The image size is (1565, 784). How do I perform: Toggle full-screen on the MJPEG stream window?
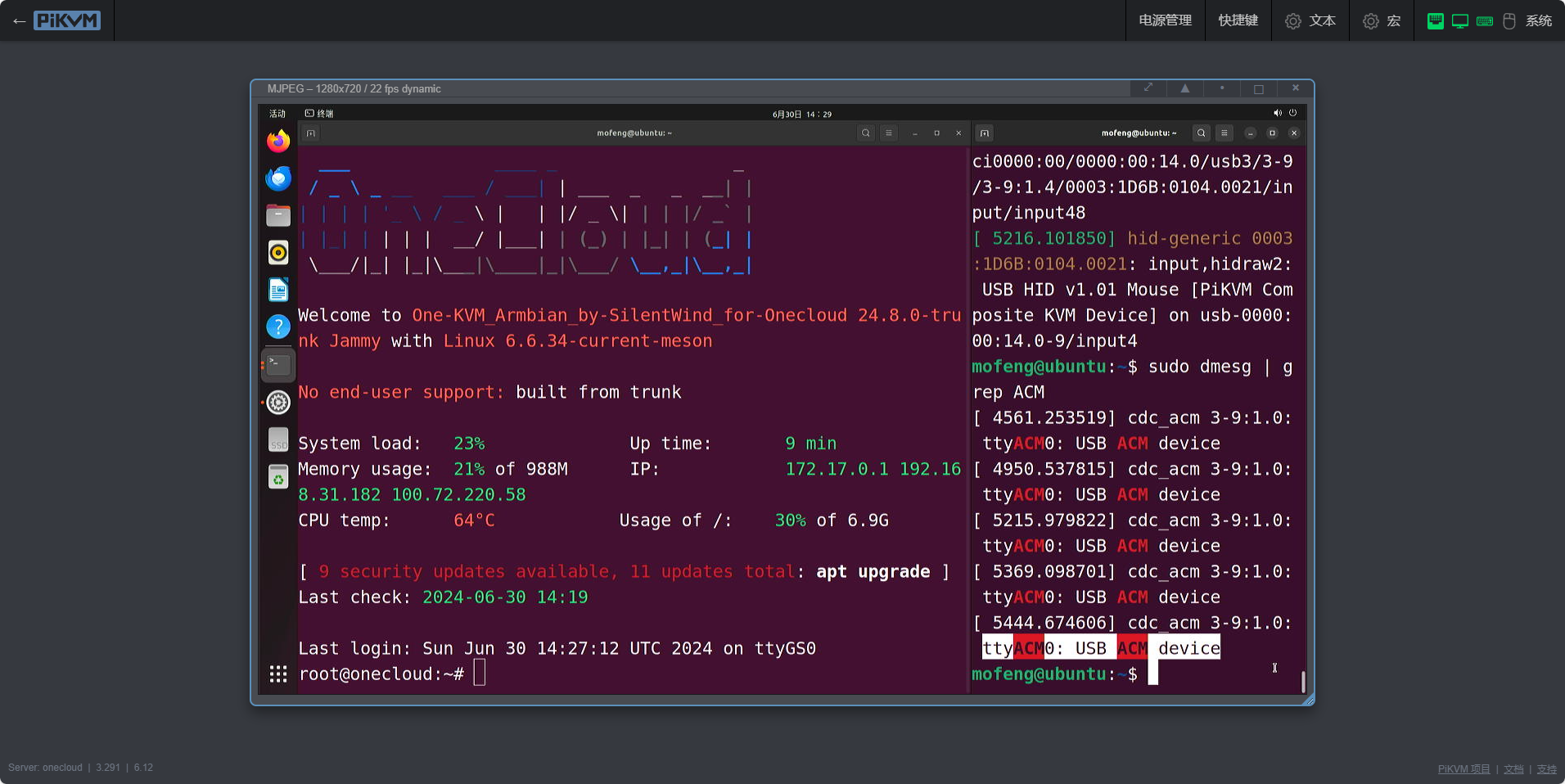coord(1148,88)
